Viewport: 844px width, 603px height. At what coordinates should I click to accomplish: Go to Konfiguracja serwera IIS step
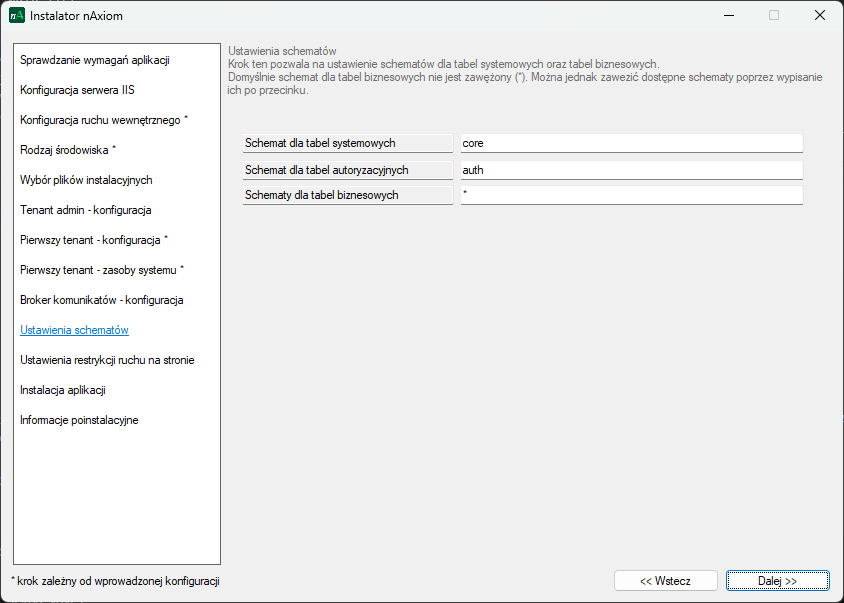tap(77, 90)
